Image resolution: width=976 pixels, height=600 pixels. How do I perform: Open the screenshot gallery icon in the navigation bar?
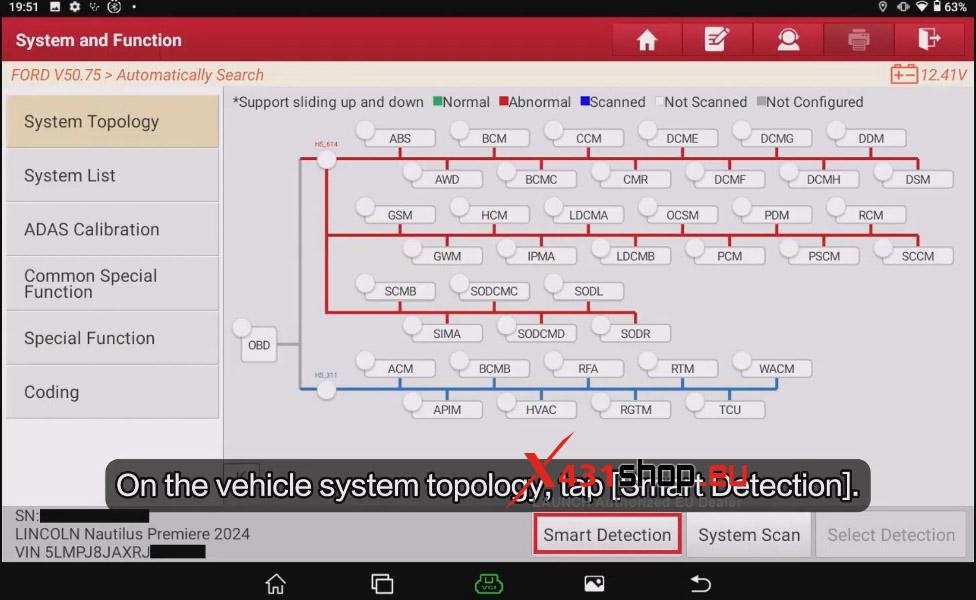click(x=594, y=584)
